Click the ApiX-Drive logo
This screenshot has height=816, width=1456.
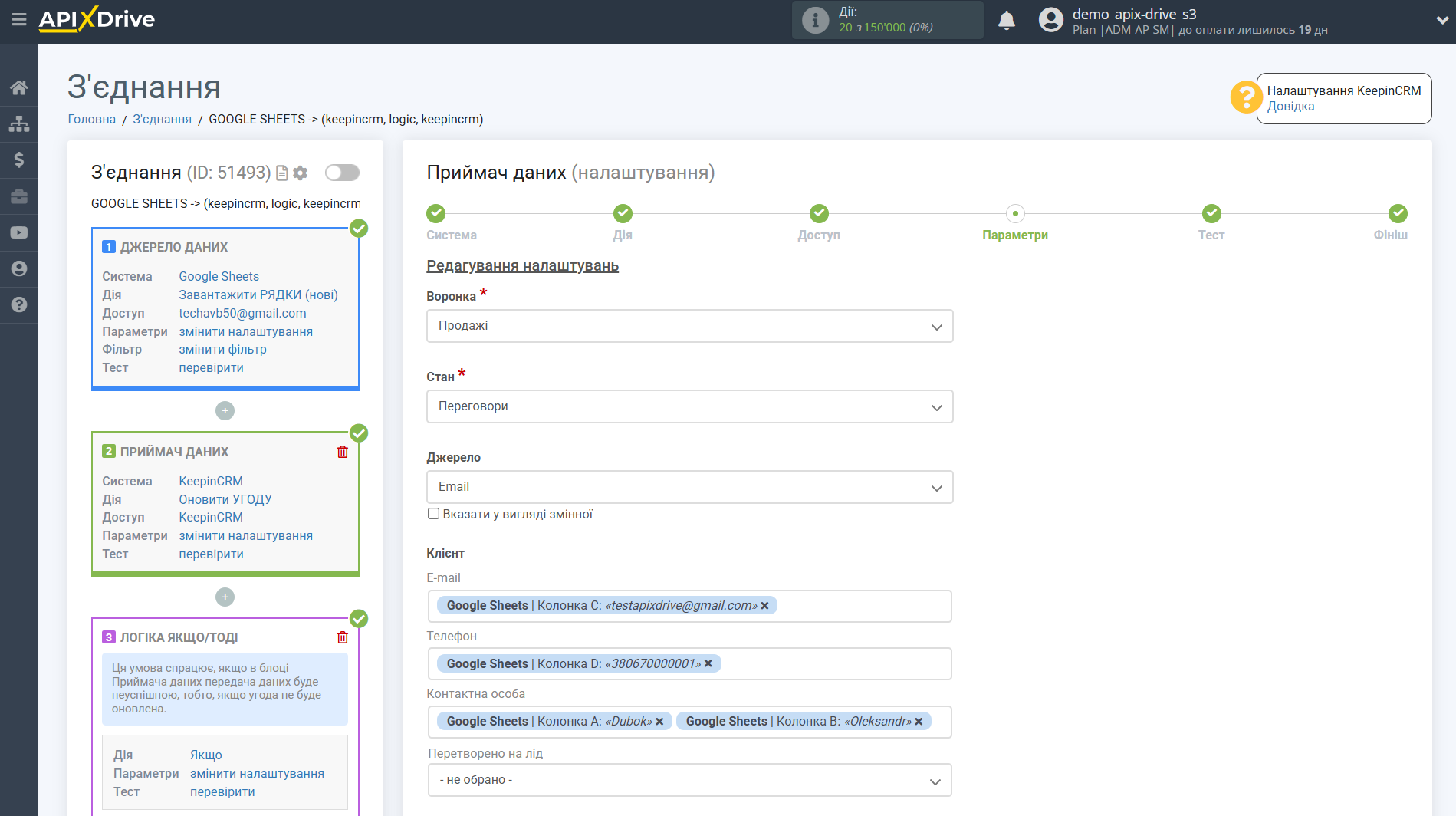(97, 19)
